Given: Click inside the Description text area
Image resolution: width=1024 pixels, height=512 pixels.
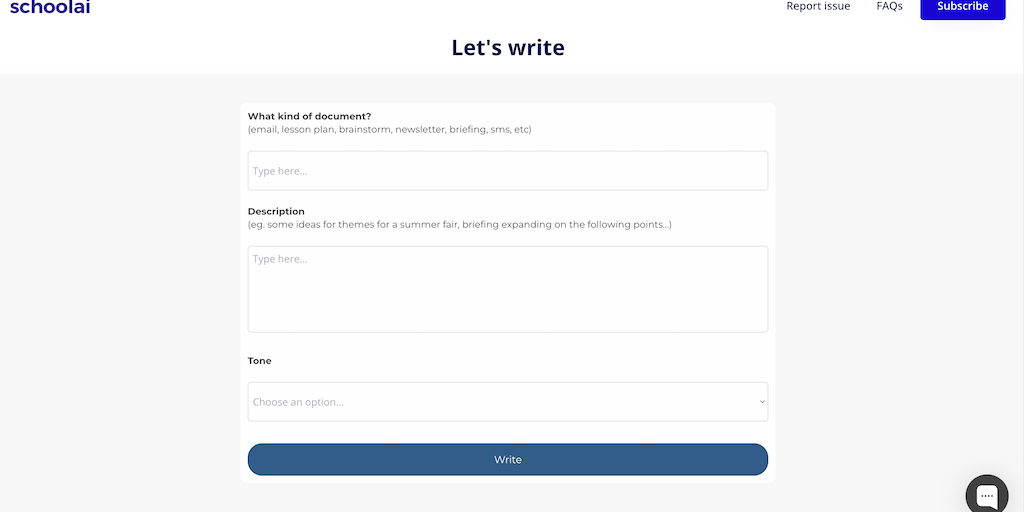Looking at the screenshot, I should coord(507,295).
